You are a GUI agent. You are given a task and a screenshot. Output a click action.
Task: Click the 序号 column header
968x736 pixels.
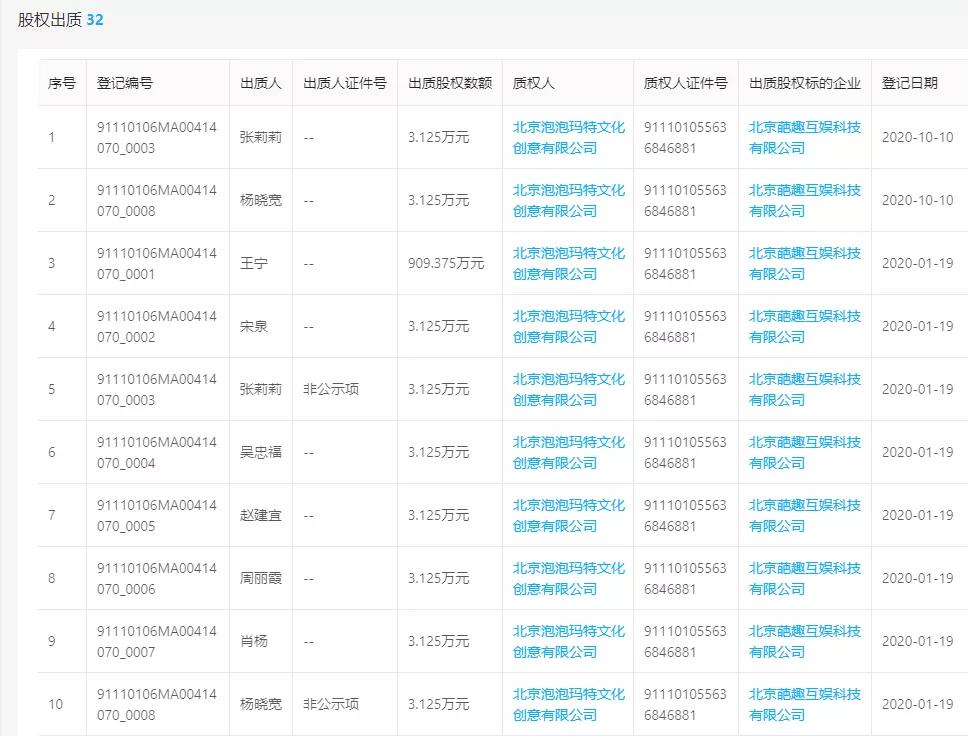pos(58,84)
